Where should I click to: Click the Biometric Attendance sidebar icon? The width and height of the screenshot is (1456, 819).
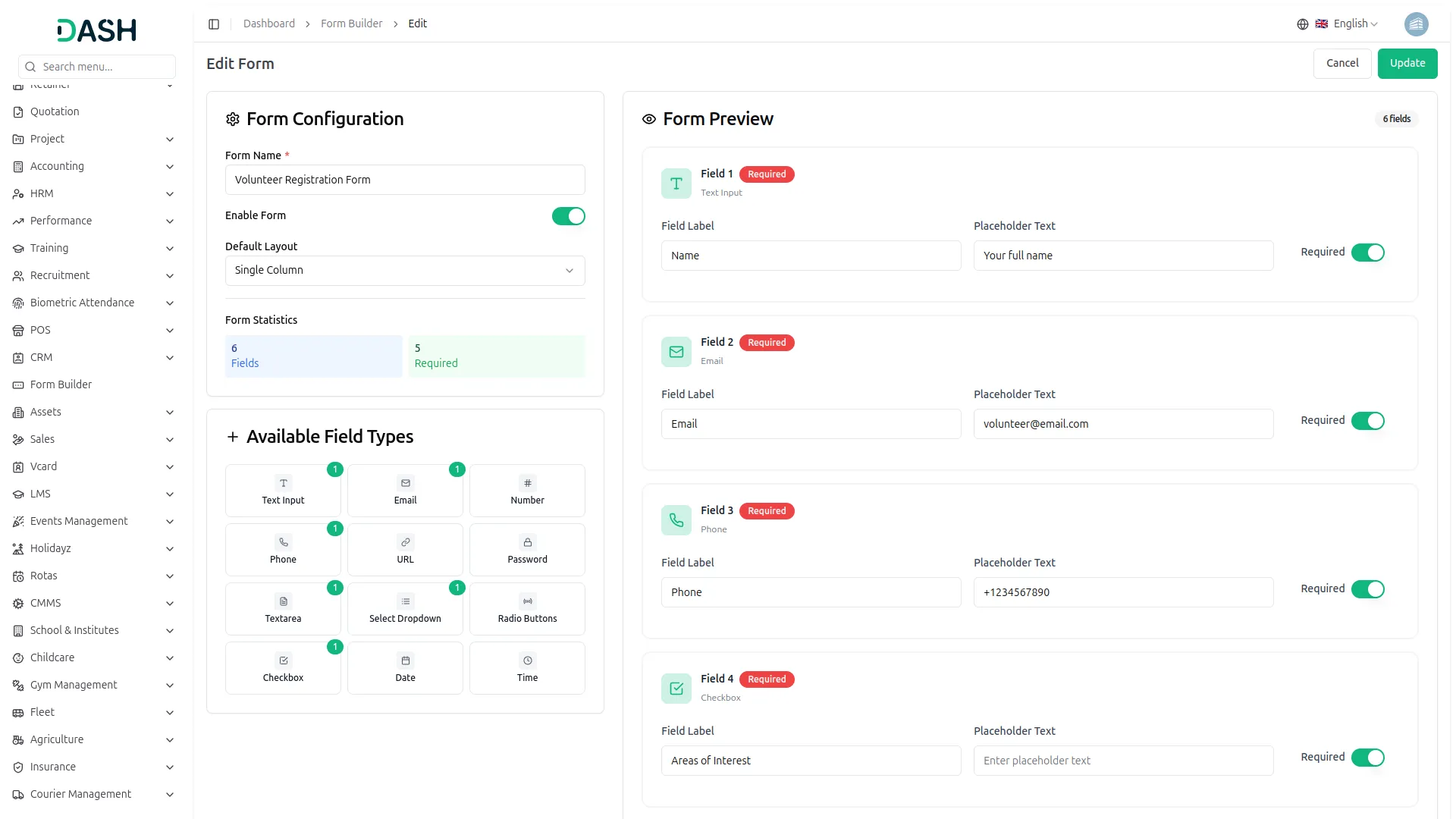tap(17, 303)
